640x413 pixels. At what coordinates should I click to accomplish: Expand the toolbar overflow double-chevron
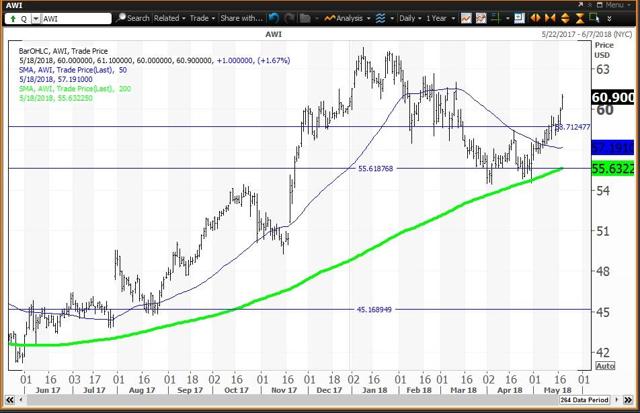tap(609, 19)
